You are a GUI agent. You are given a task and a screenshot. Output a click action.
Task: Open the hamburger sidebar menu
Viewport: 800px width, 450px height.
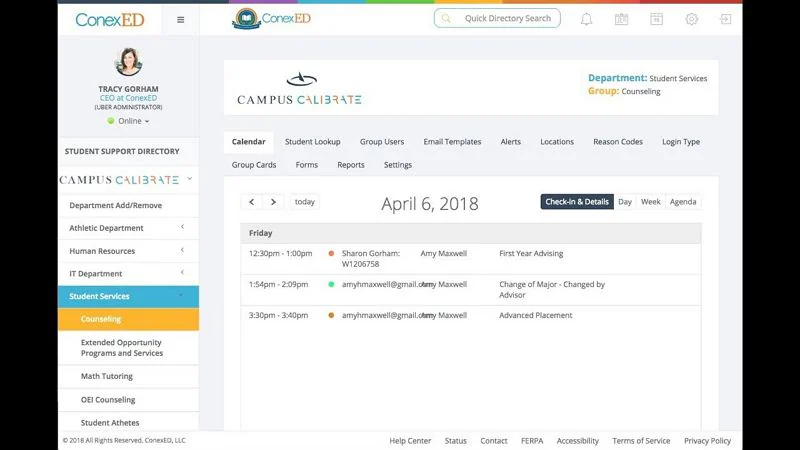[x=180, y=19]
